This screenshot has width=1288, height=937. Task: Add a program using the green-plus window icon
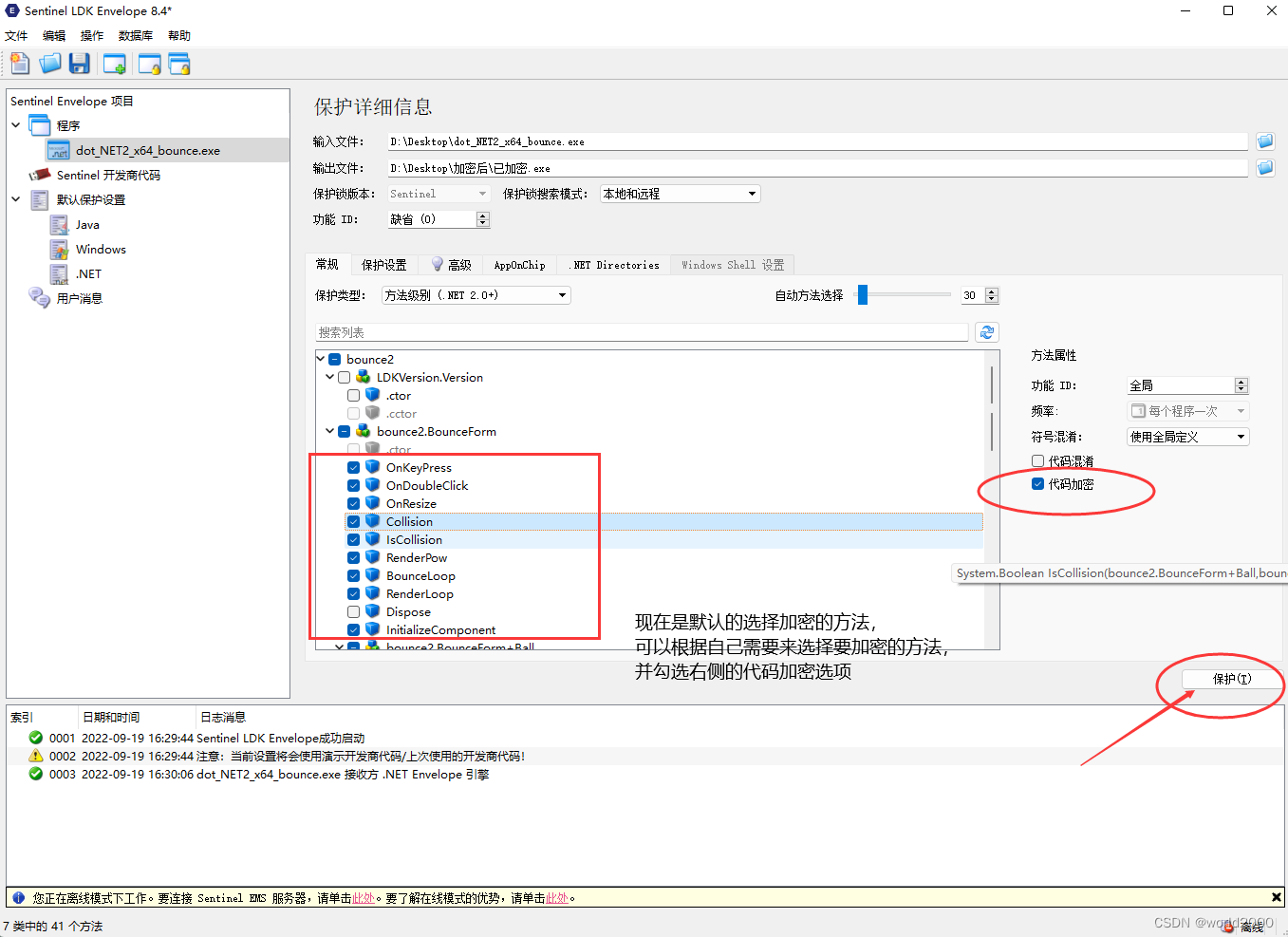pos(115,64)
